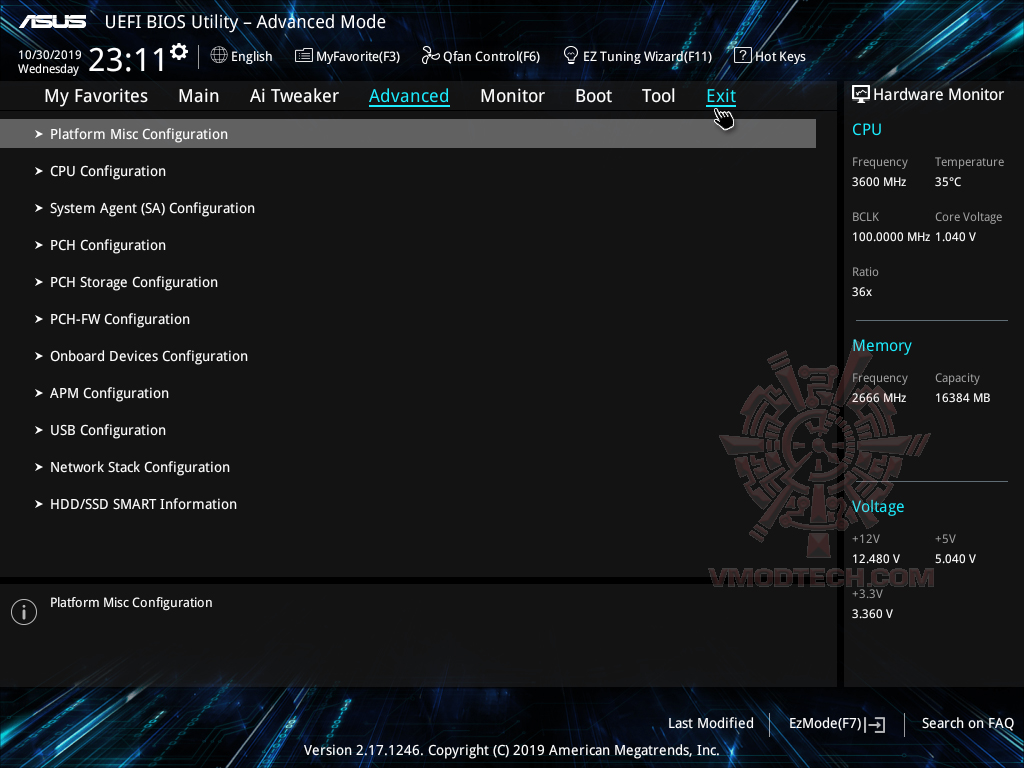Viewport: 1024px width, 768px height.
Task: Open Qfan Control(F6) label
Action: pyautogui.click(x=492, y=57)
